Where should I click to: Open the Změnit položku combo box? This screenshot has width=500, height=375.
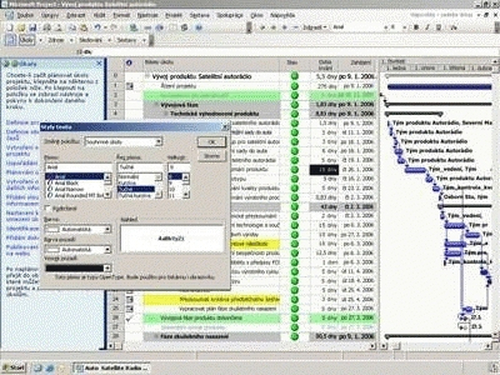(x=123, y=142)
